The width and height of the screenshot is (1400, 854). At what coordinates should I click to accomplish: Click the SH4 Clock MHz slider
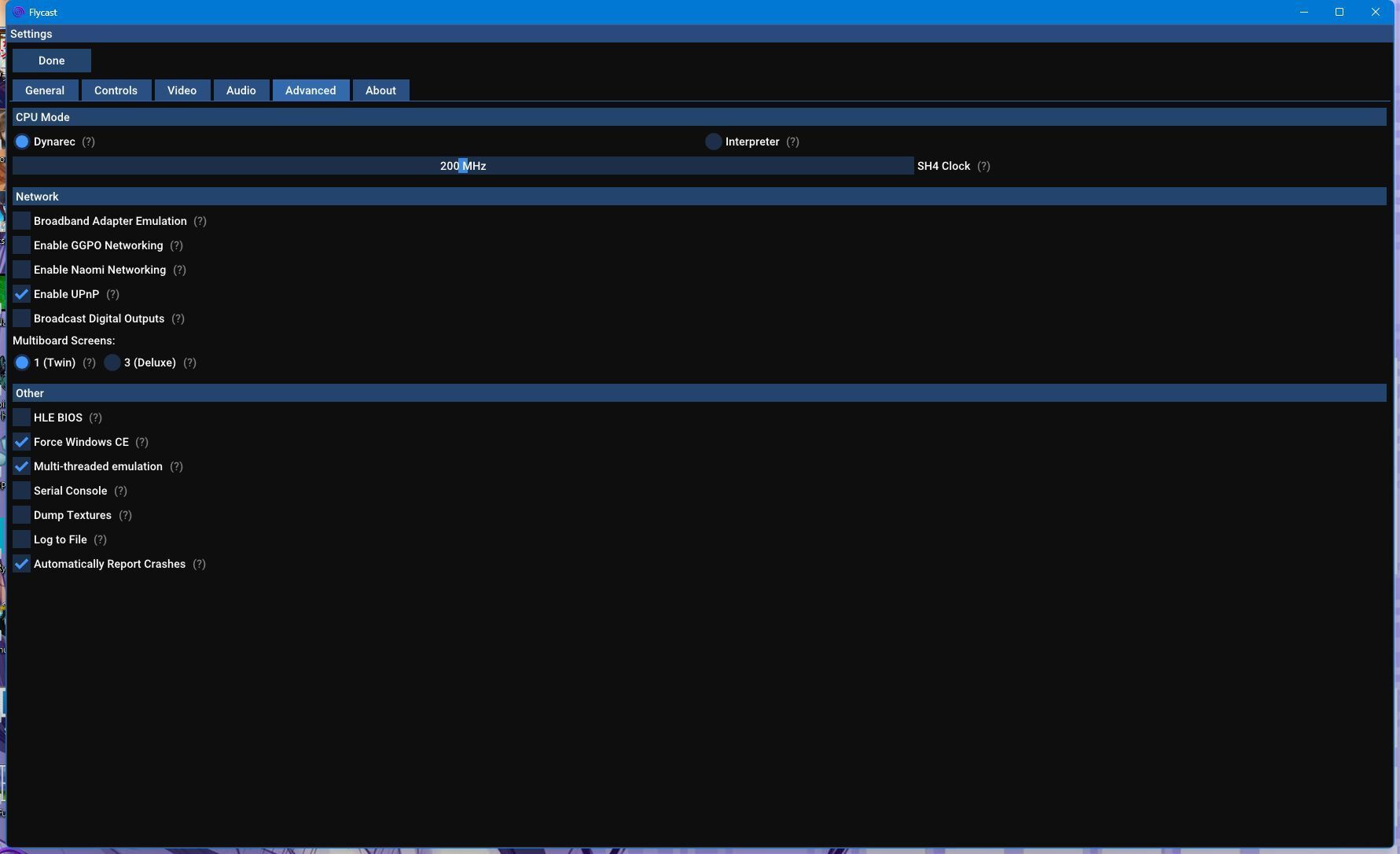coord(463,167)
